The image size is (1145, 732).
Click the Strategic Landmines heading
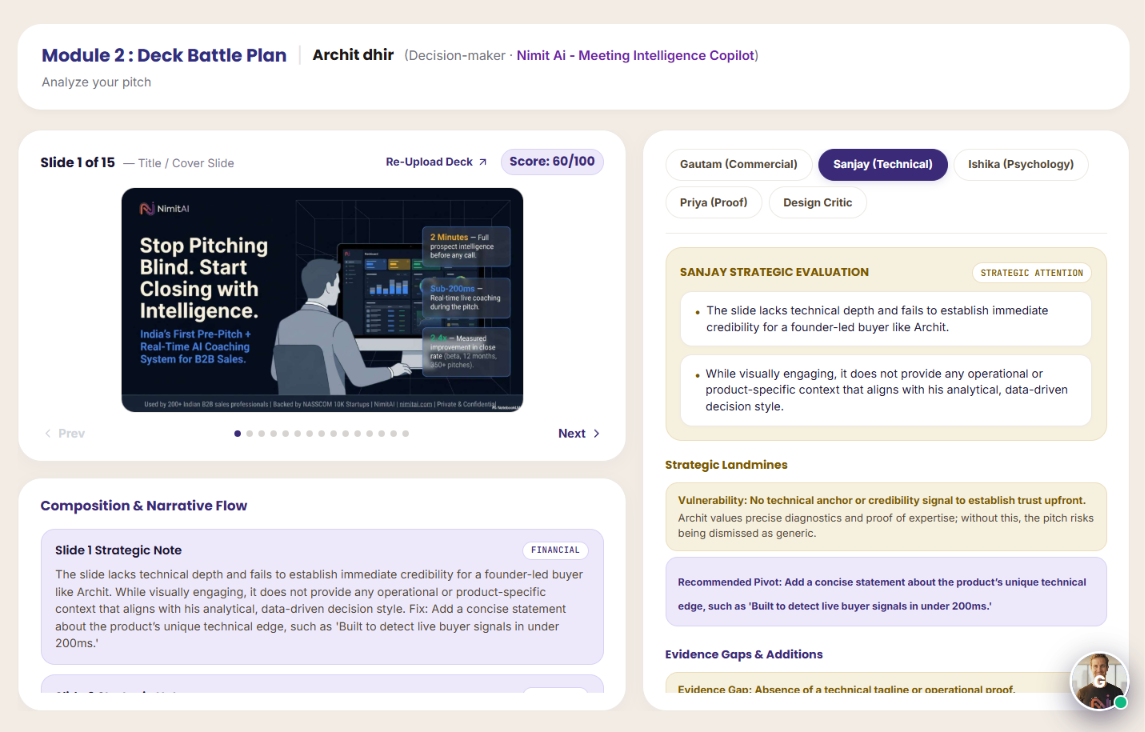[x=726, y=465]
